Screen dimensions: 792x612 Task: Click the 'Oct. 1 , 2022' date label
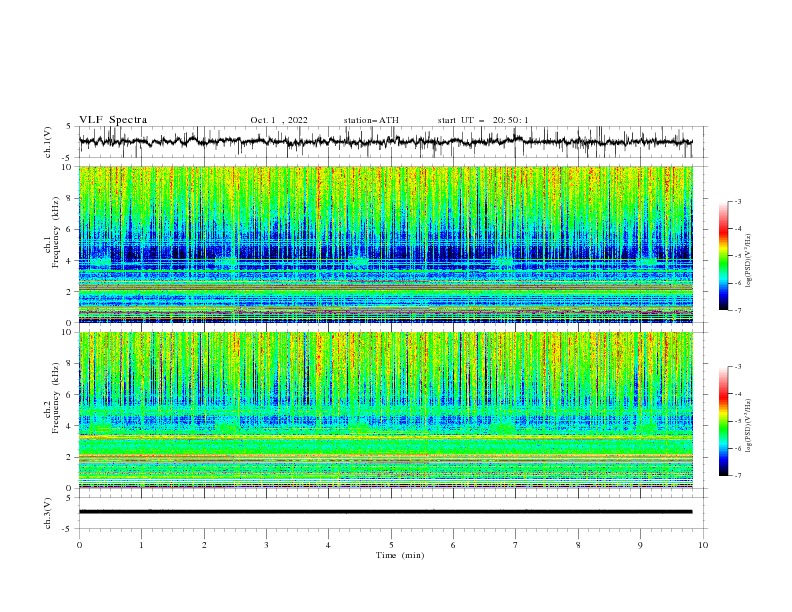tap(279, 120)
